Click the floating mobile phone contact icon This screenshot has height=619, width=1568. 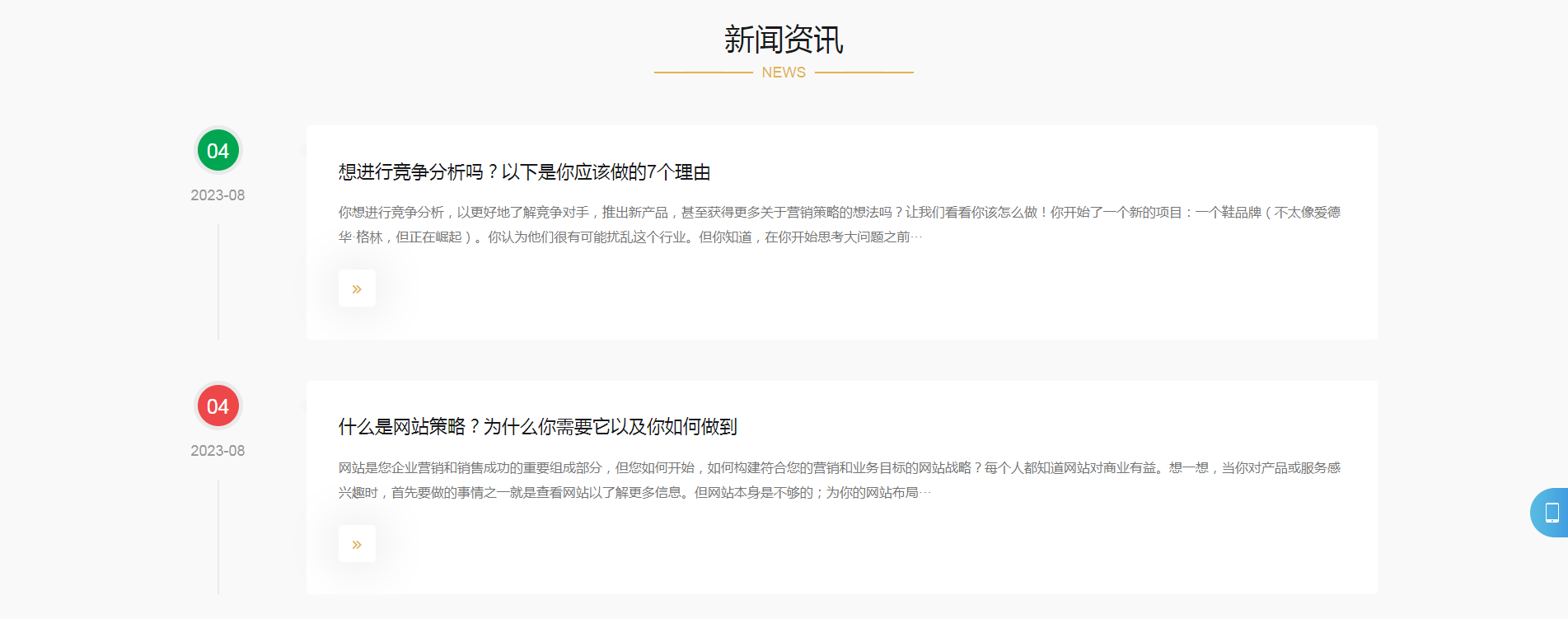pyautogui.click(x=1551, y=513)
